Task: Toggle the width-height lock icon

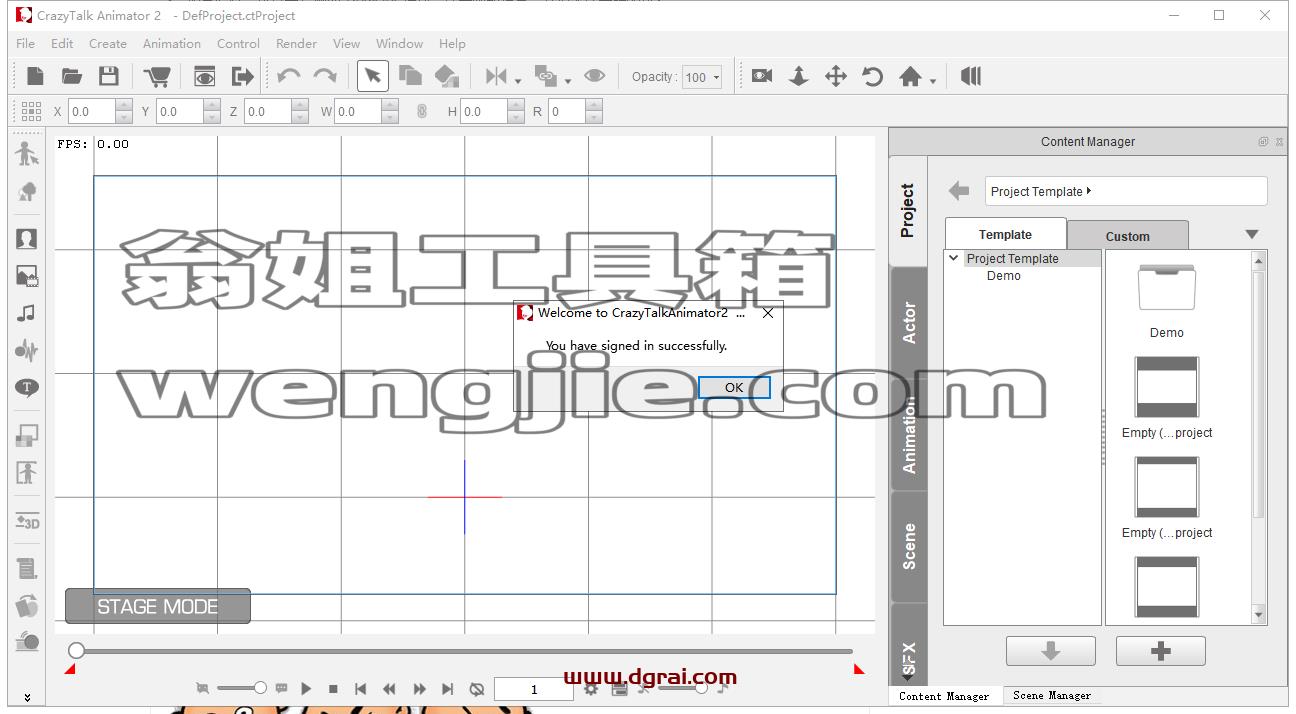Action: click(x=422, y=112)
